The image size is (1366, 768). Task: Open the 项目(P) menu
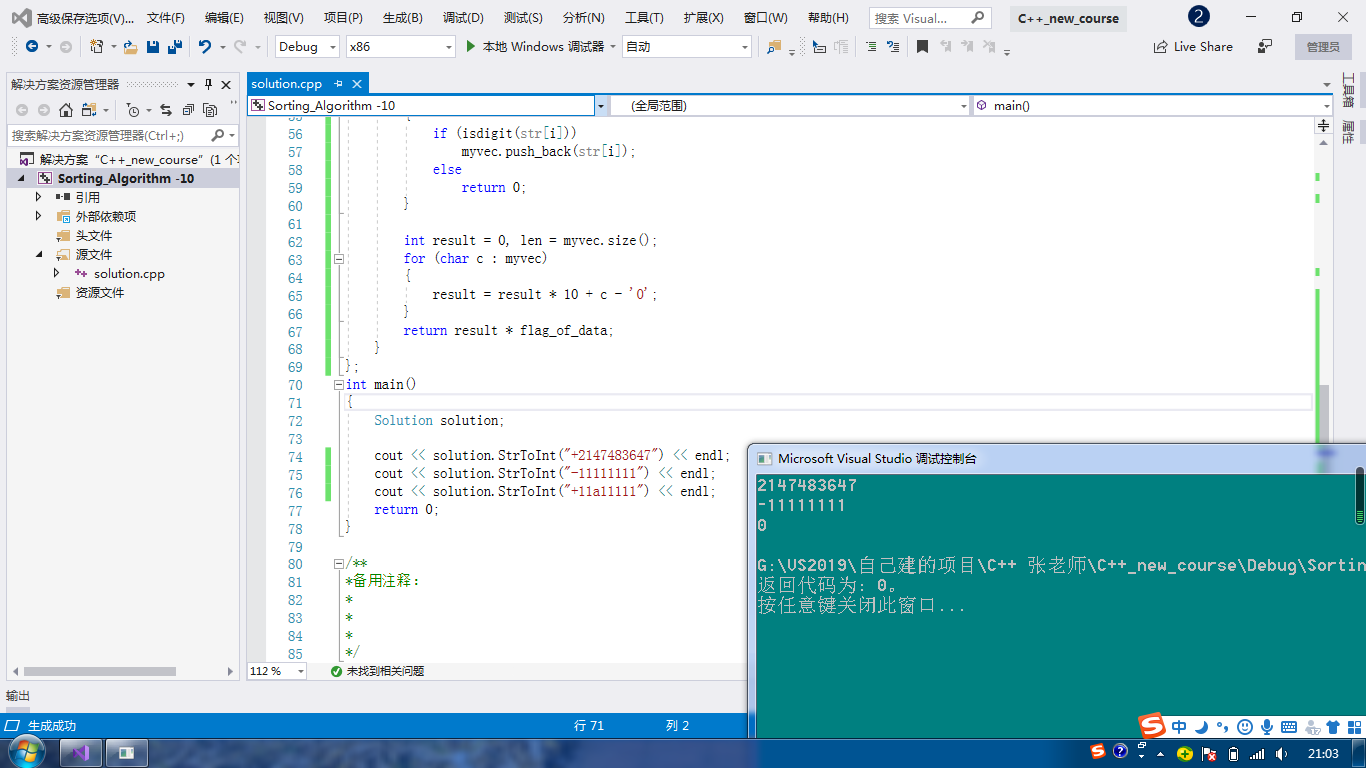tap(343, 18)
